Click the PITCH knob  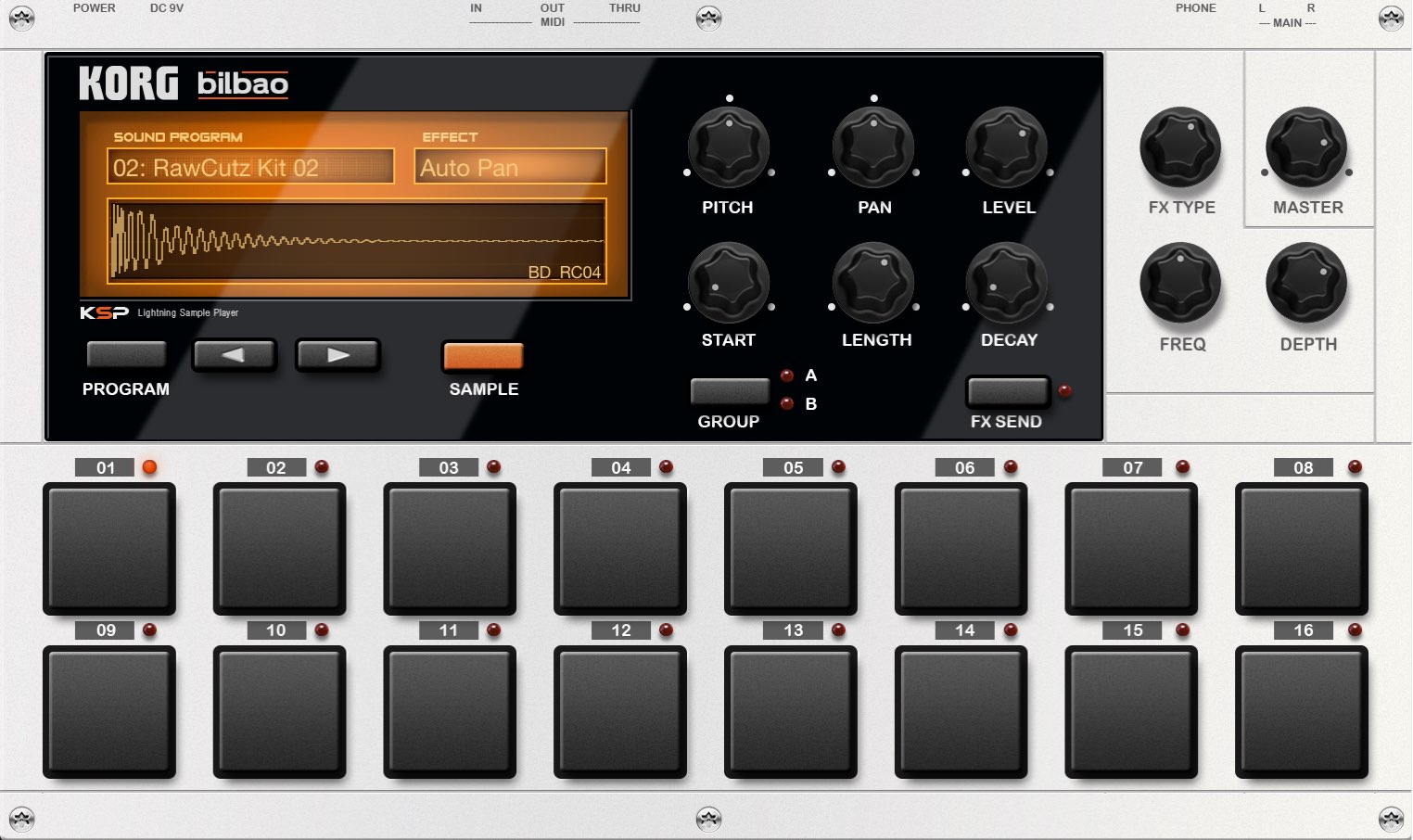pyautogui.click(x=729, y=147)
